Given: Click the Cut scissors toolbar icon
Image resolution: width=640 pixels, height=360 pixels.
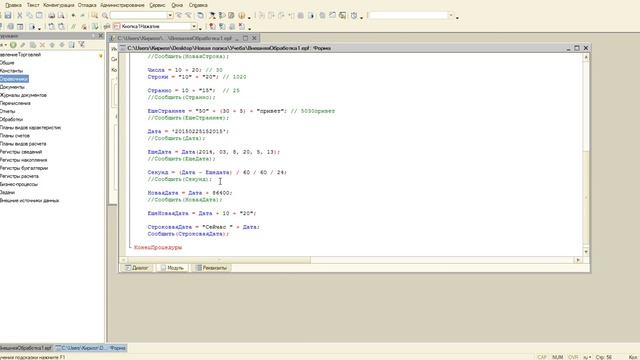Looking at the screenshot, I should 19,16.
